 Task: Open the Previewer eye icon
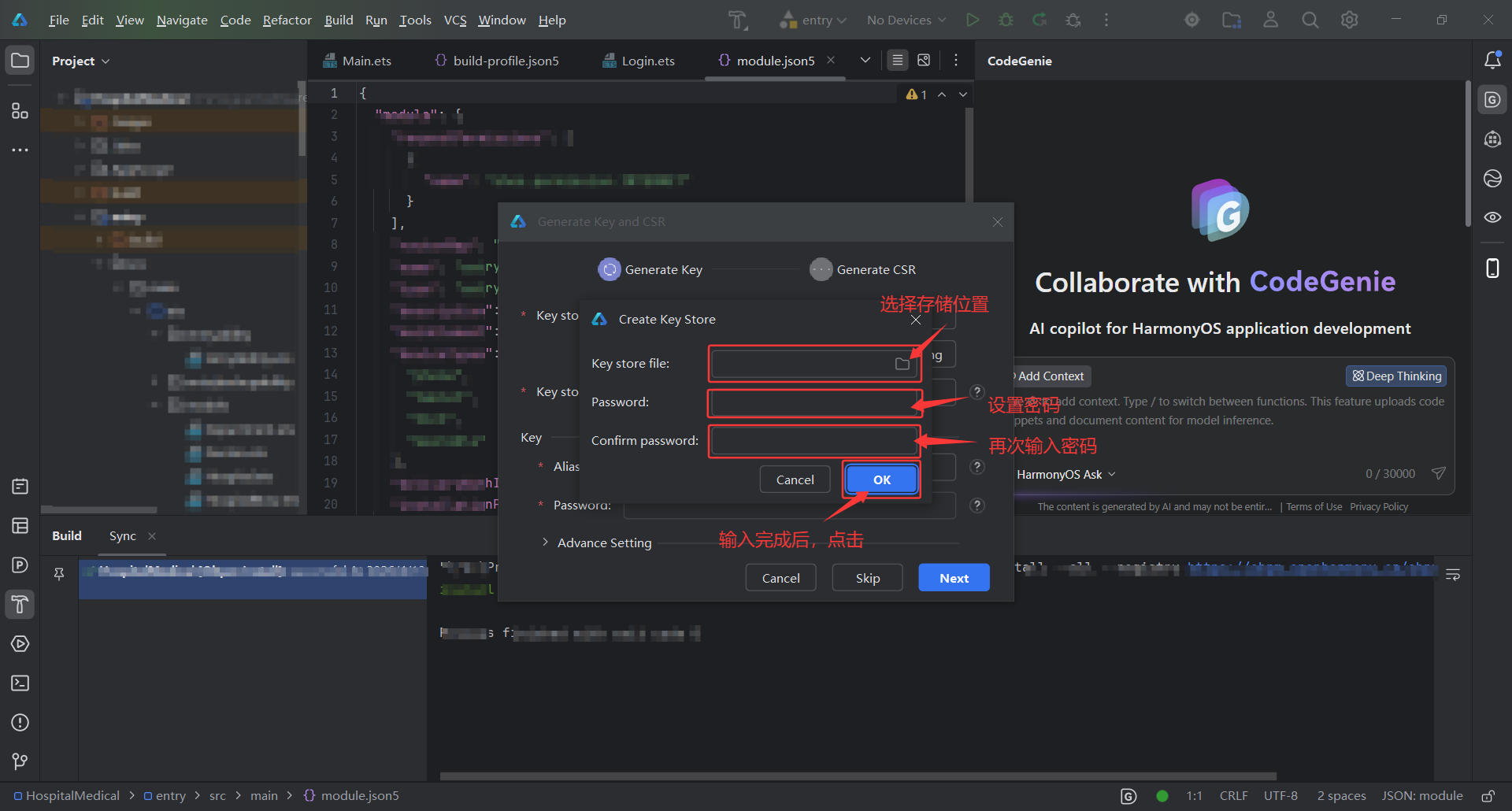point(1492,217)
